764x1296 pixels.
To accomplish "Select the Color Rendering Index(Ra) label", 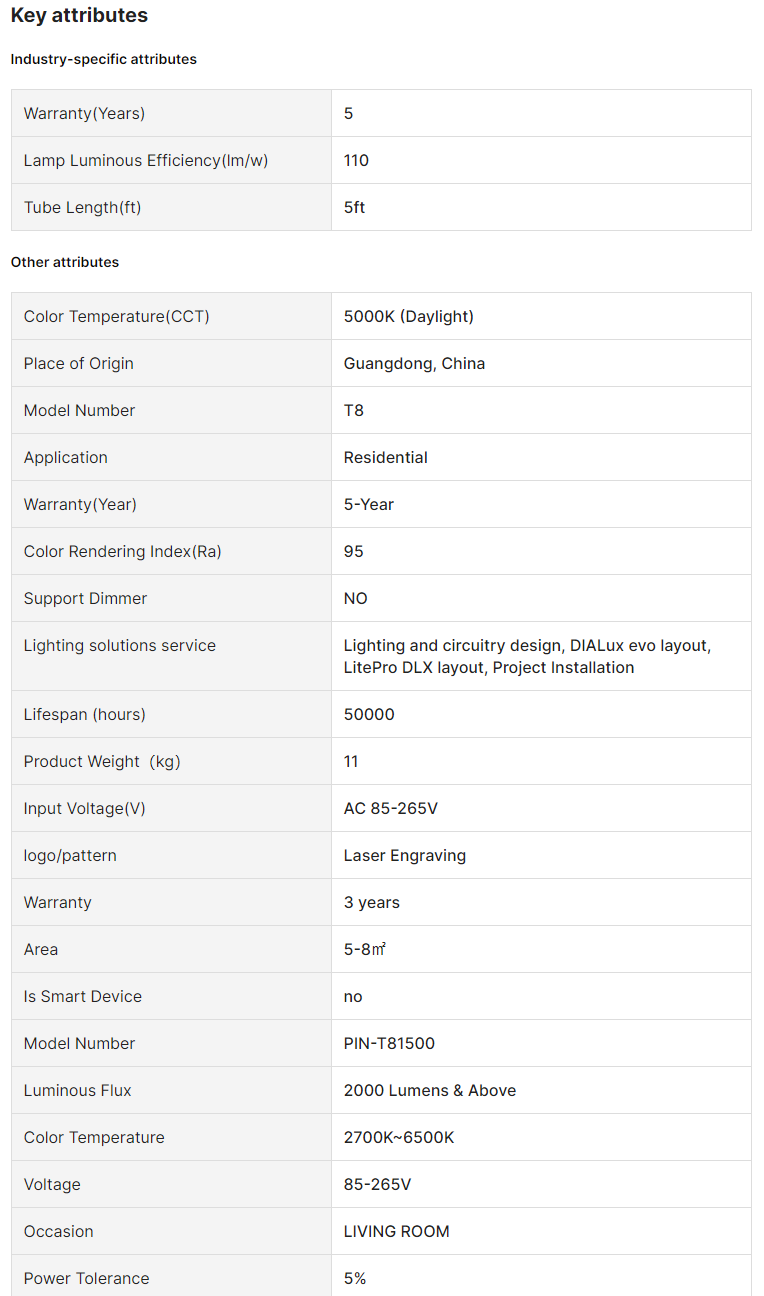I will pos(123,551).
